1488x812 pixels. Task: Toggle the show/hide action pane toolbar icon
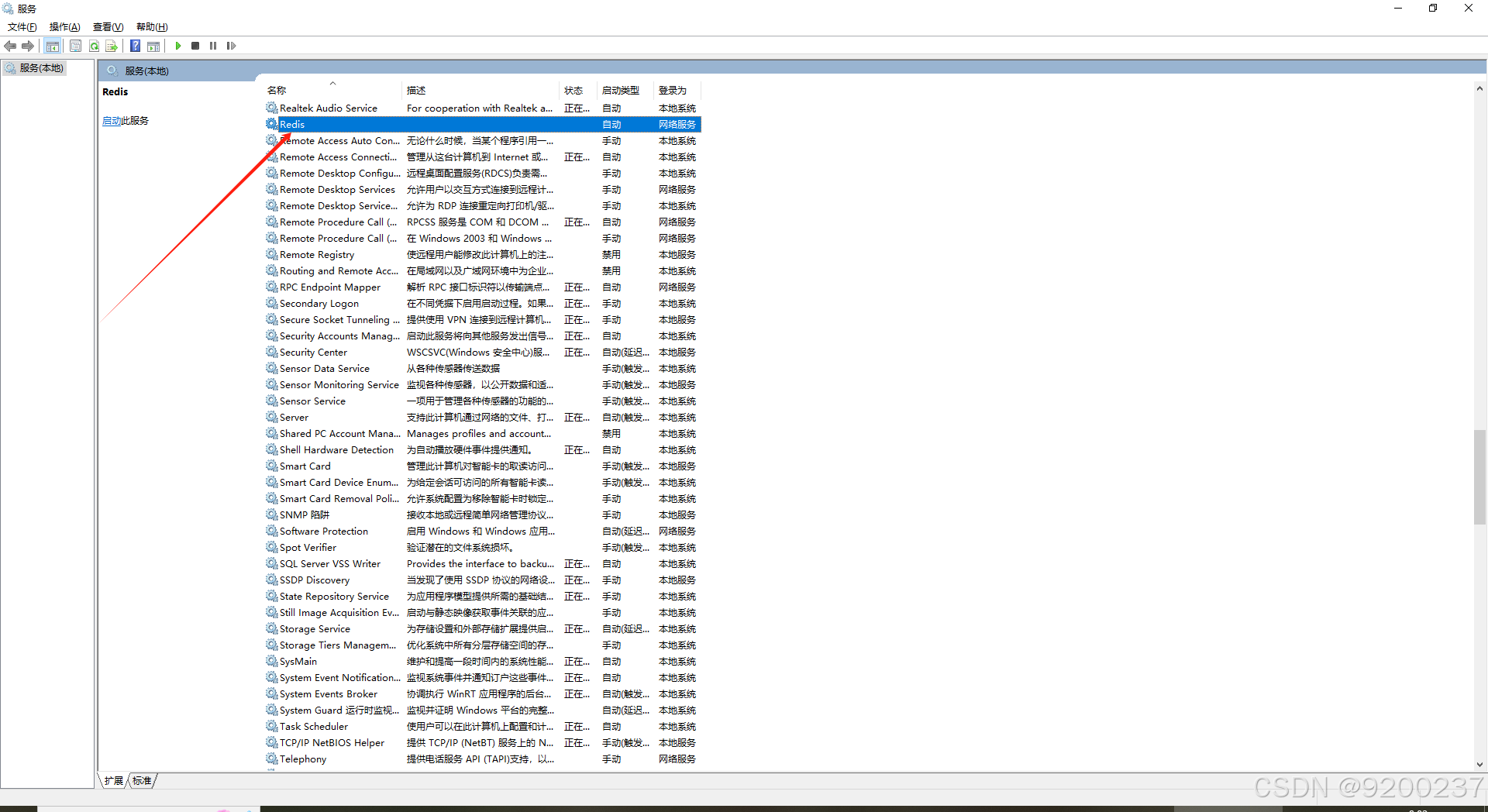pos(153,46)
